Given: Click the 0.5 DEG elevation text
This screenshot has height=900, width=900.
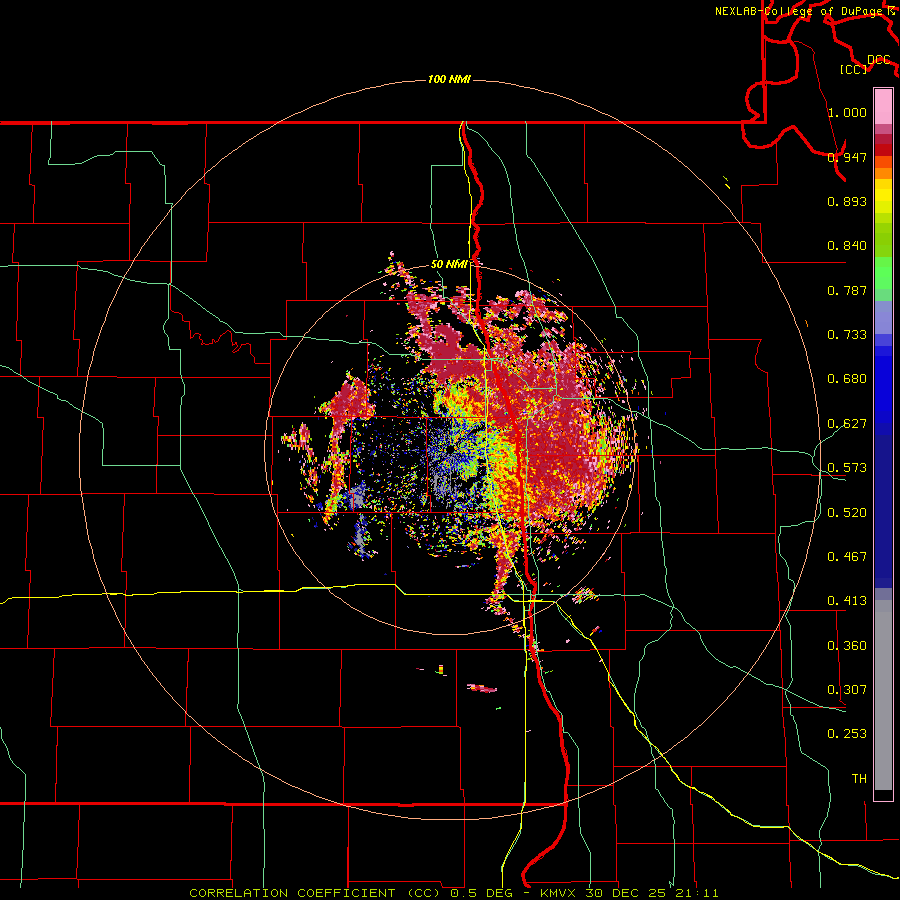Looking at the screenshot, I should pos(481,893).
